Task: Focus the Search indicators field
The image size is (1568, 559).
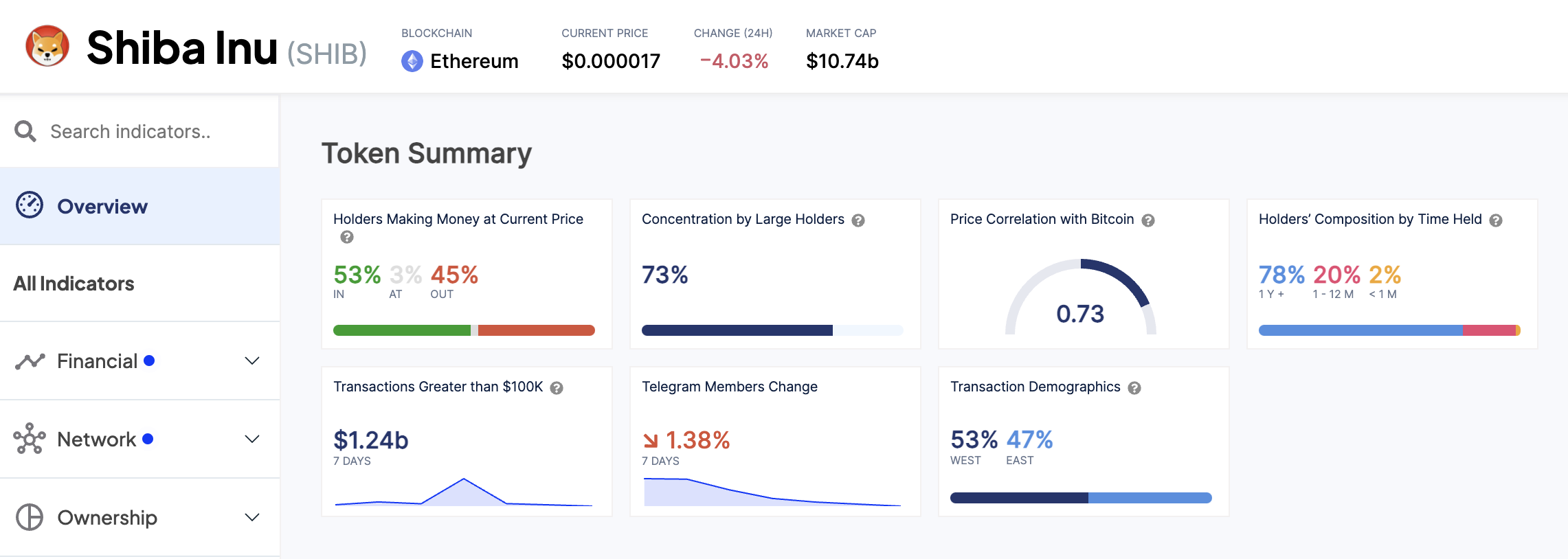Action: click(139, 131)
